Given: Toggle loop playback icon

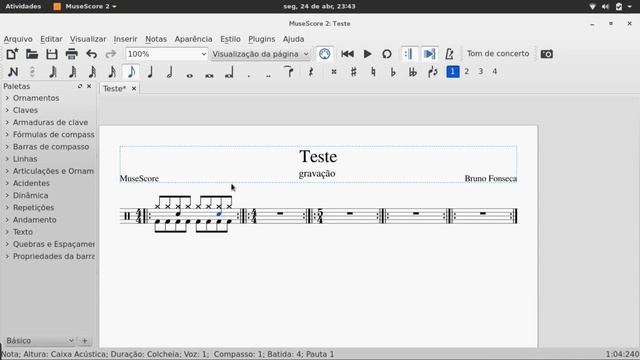Looking at the screenshot, I should tap(387, 54).
